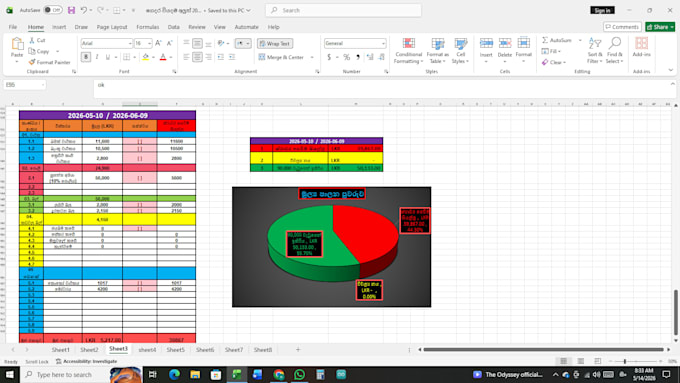Apply Accounting dollar number format
The width and height of the screenshot is (680, 383).
pyautogui.click(x=329, y=57)
